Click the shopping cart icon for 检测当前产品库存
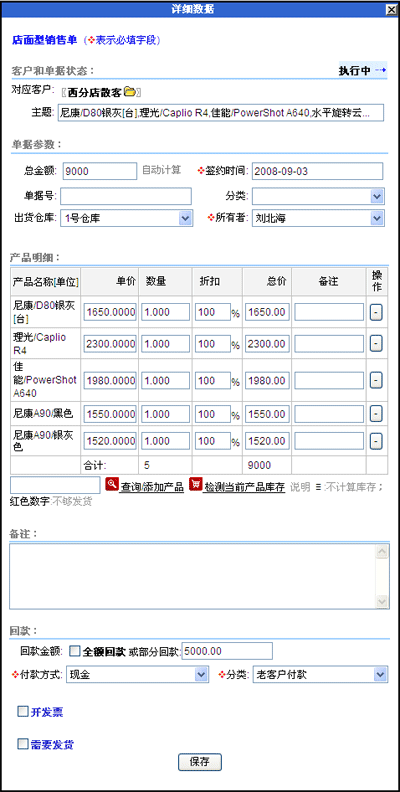 195,485
